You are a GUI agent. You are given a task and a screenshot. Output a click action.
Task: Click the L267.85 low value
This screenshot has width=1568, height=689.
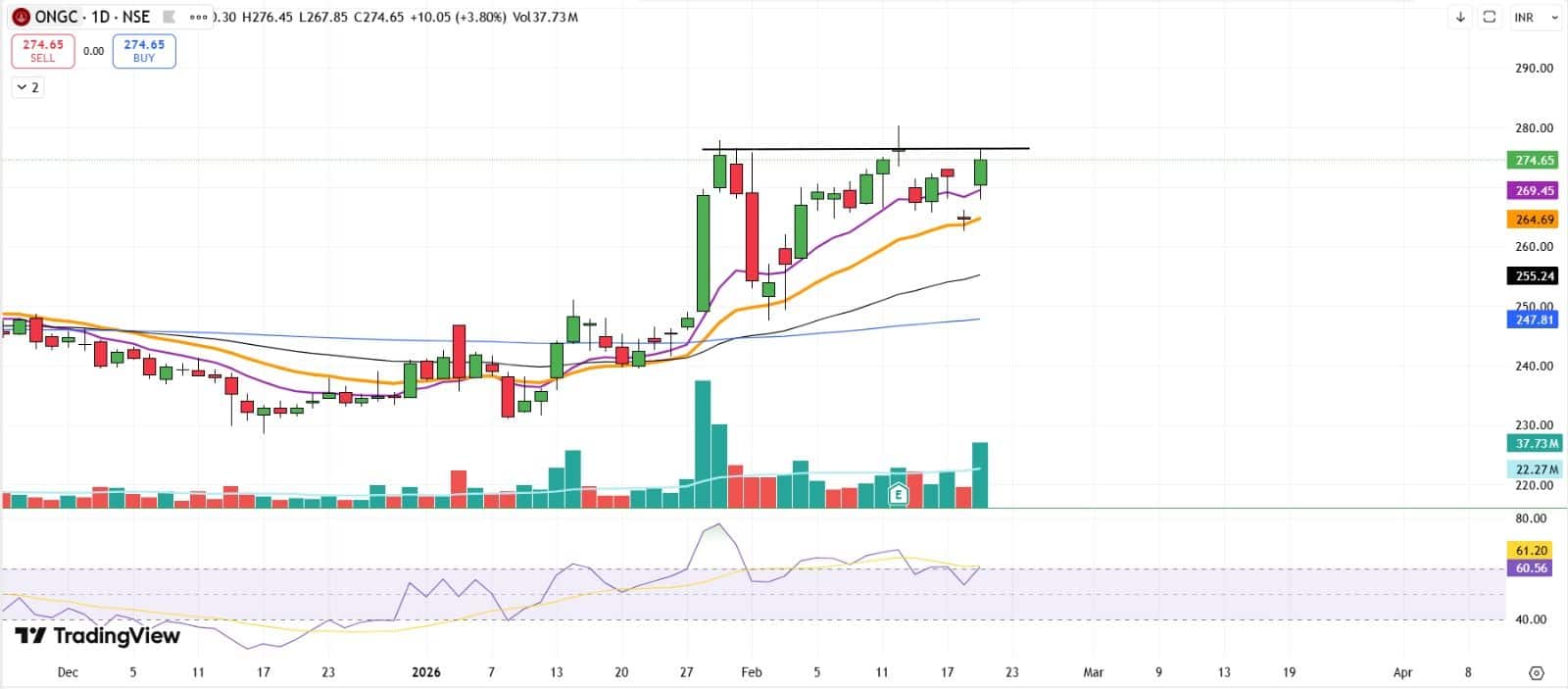(323, 17)
